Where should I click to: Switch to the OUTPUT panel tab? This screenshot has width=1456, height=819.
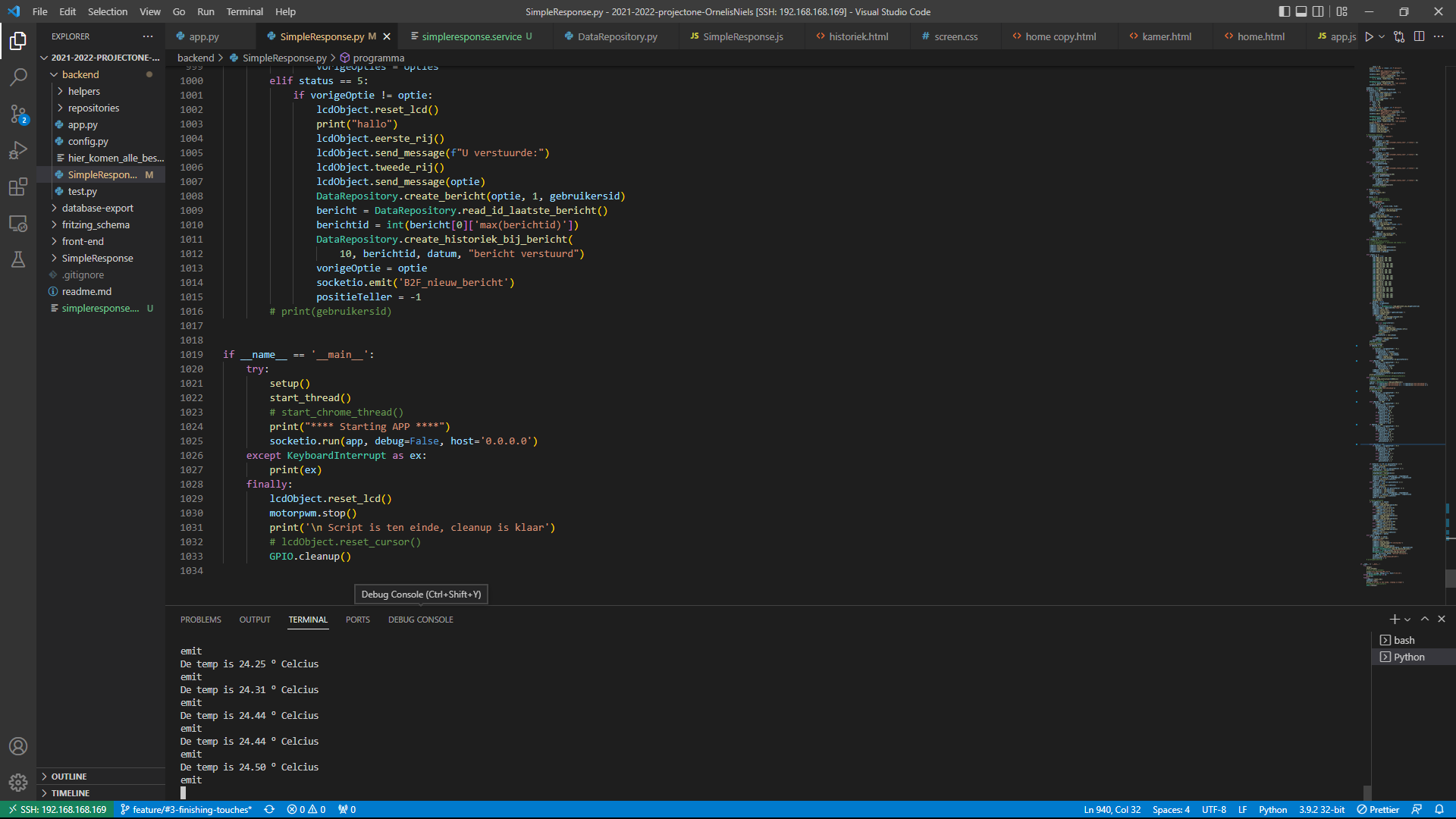[255, 620]
